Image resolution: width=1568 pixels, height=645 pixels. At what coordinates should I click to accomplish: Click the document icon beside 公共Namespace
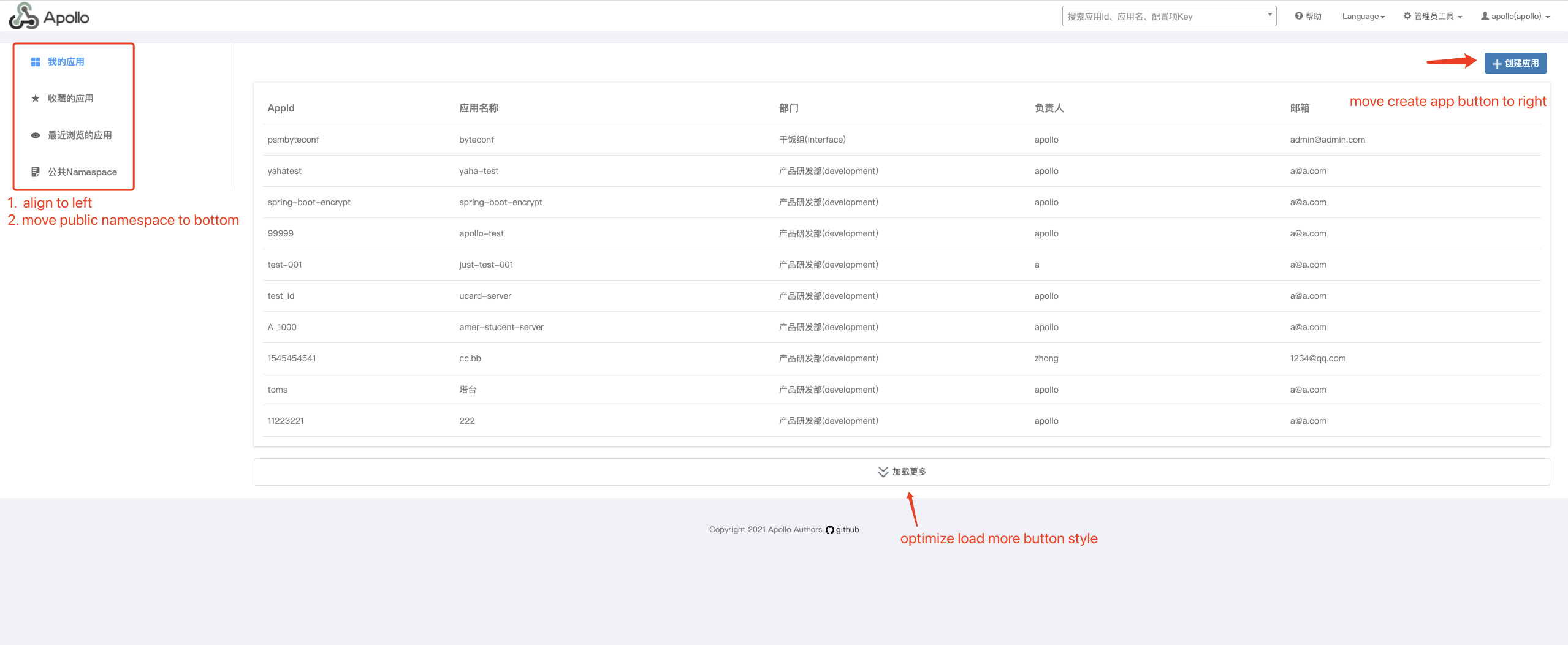point(36,172)
